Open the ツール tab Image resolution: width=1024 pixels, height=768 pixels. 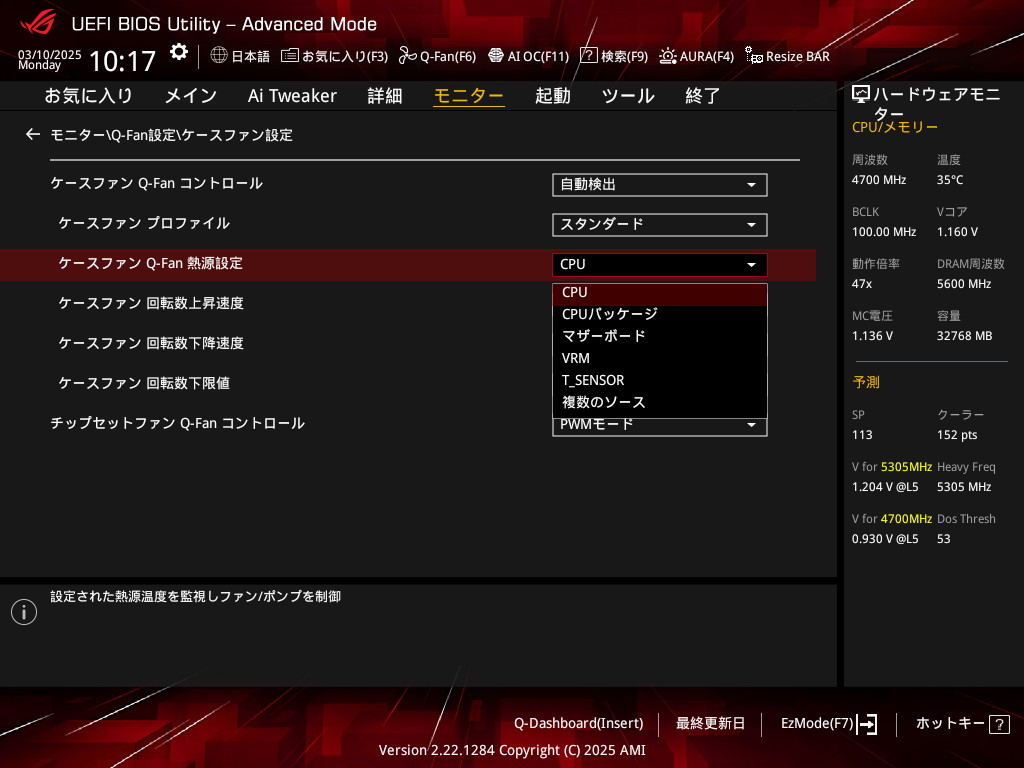coord(628,96)
